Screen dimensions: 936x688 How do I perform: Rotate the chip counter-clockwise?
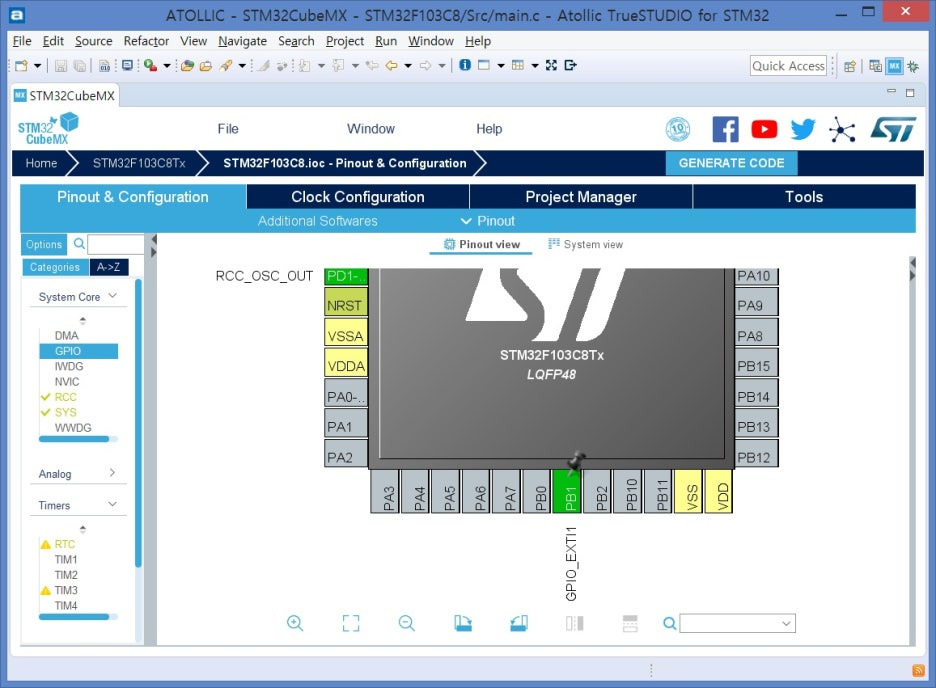(x=519, y=624)
